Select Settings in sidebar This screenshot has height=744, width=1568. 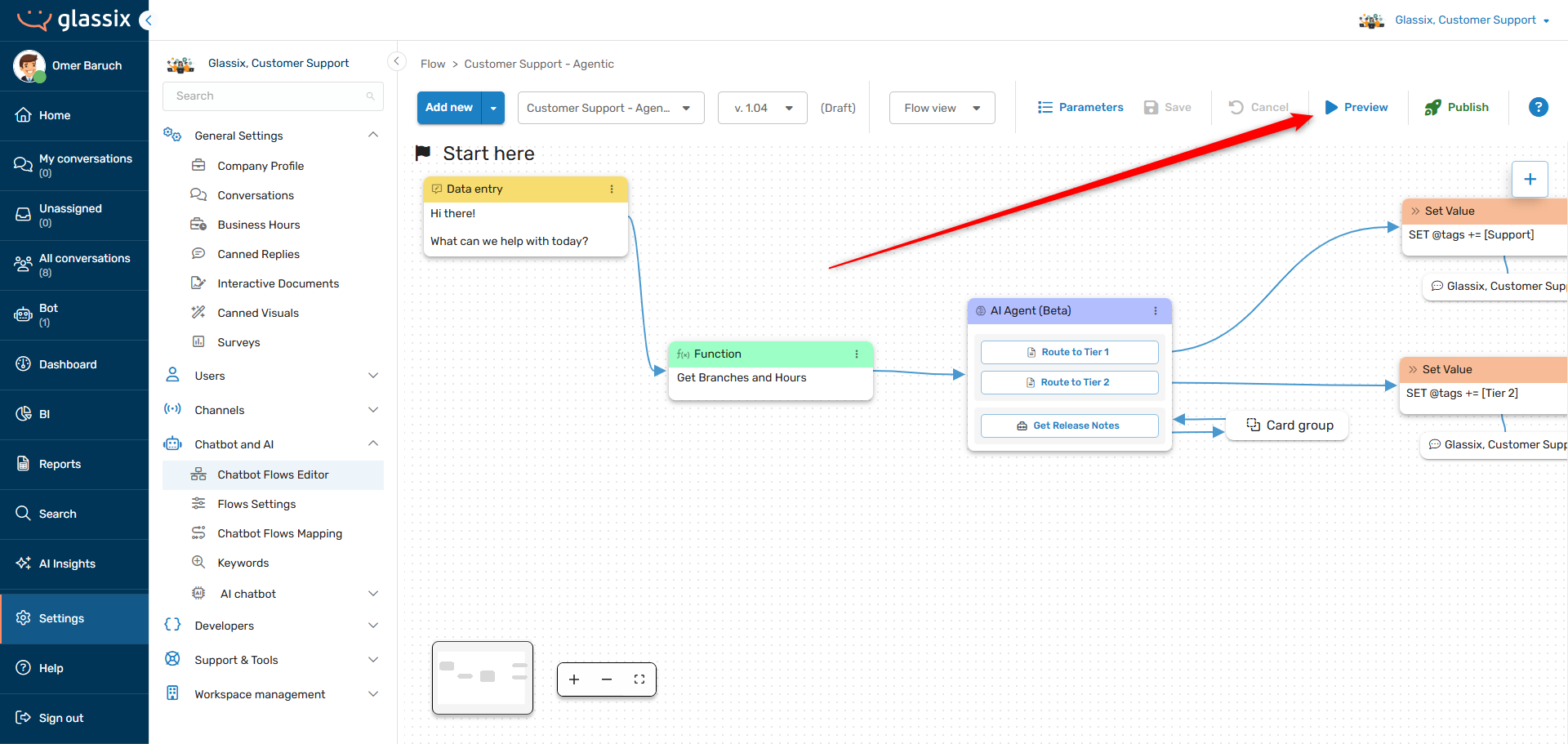point(74,618)
